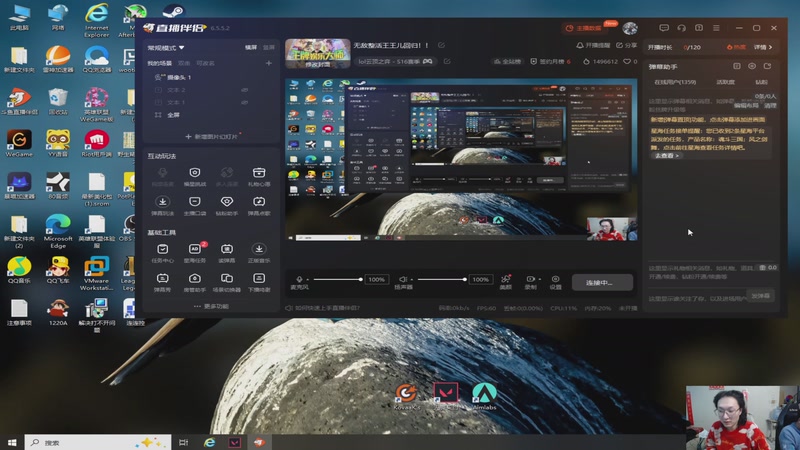800x450 pixels.
Task: Click the 主播数据 button
Action: click(584, 28)
